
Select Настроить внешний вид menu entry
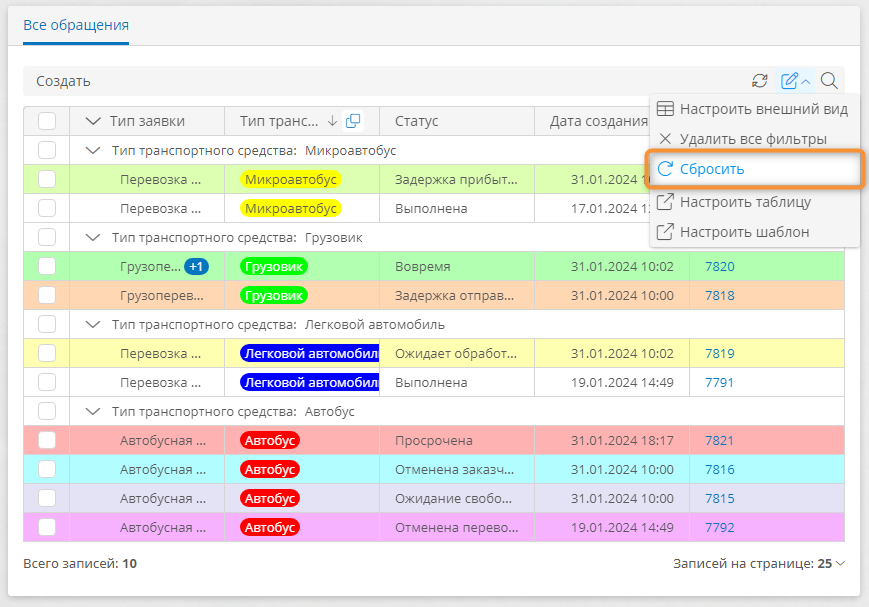[753, 109]
